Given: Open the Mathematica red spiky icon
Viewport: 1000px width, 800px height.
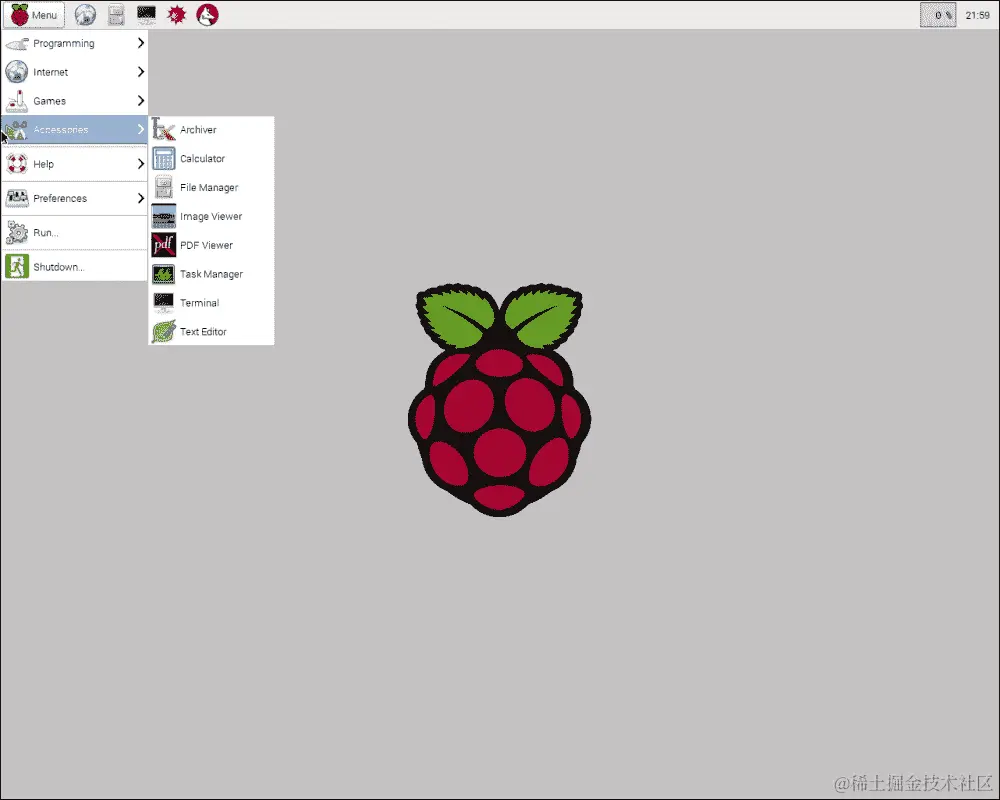Looking at the screenshot, I should [177, 15].
